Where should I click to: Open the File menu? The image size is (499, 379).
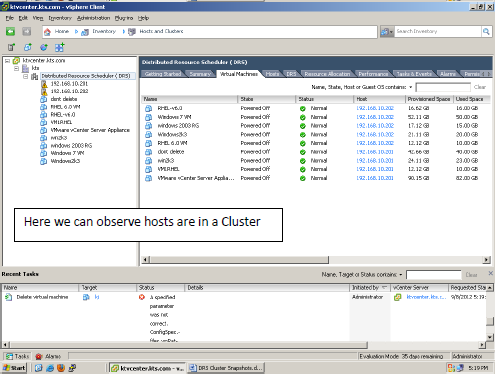coord(10,18)
